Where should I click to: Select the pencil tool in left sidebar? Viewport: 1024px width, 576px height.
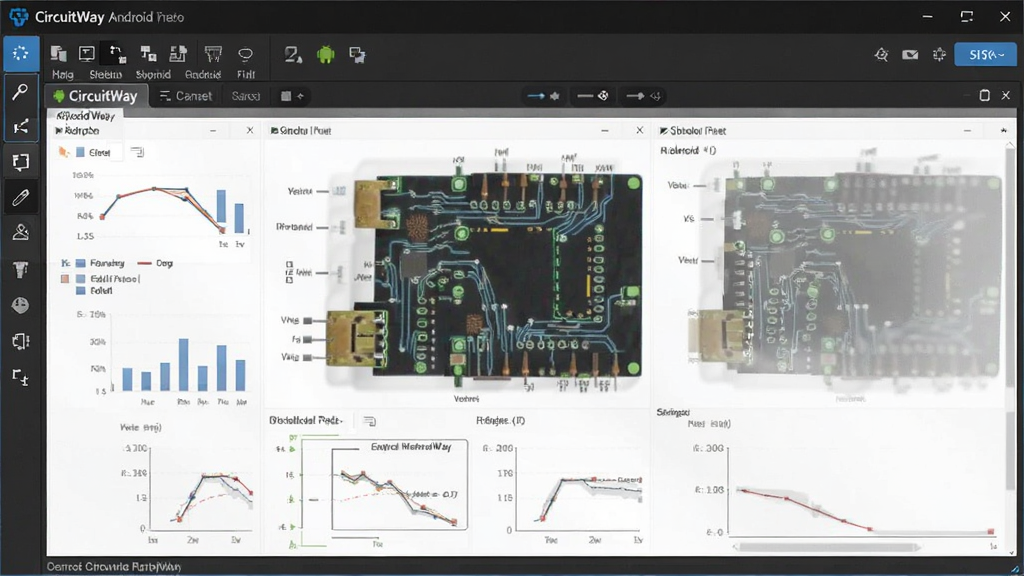(20, 197)
